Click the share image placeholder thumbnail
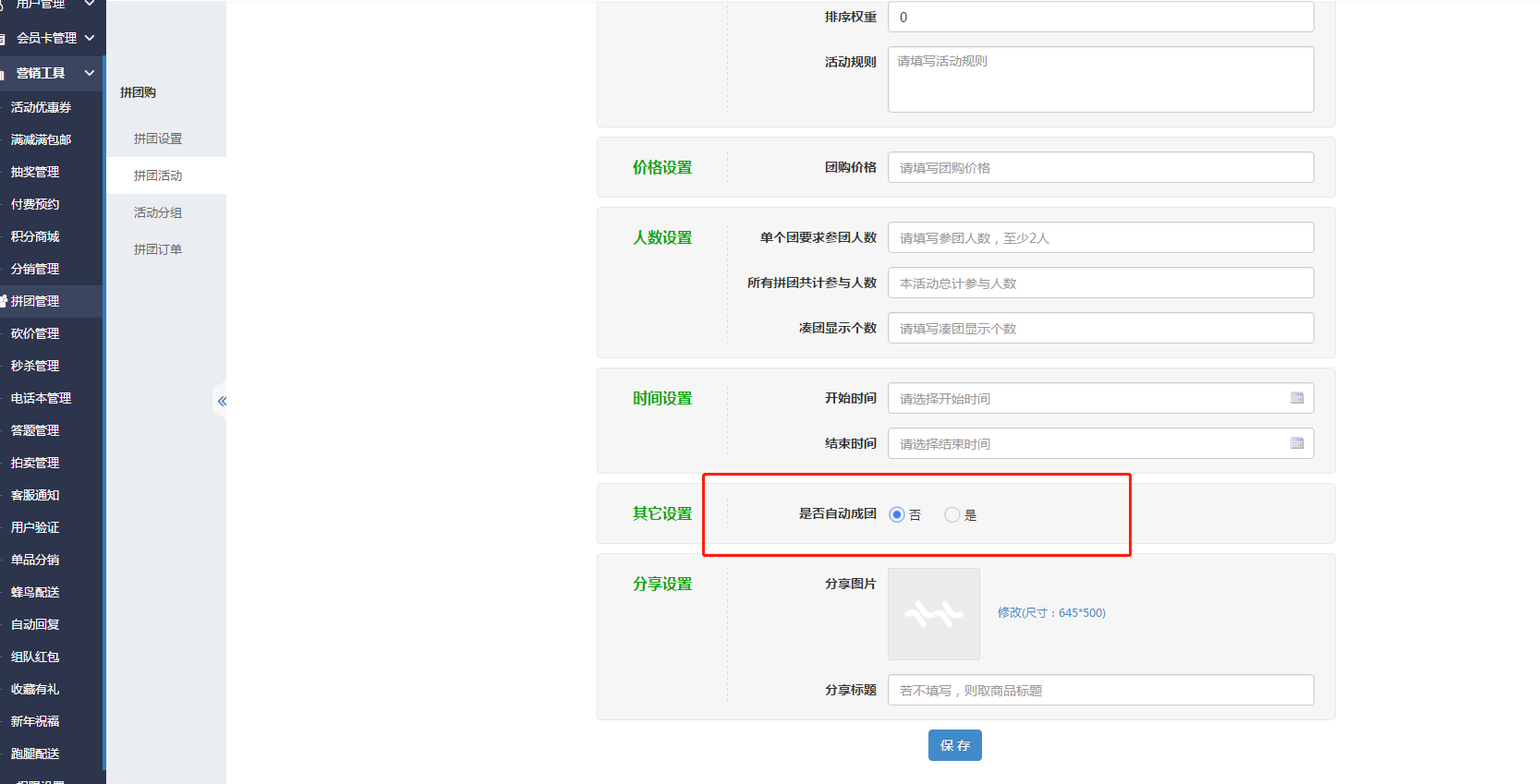1540x784 pixels. click(x=933, y=614)
